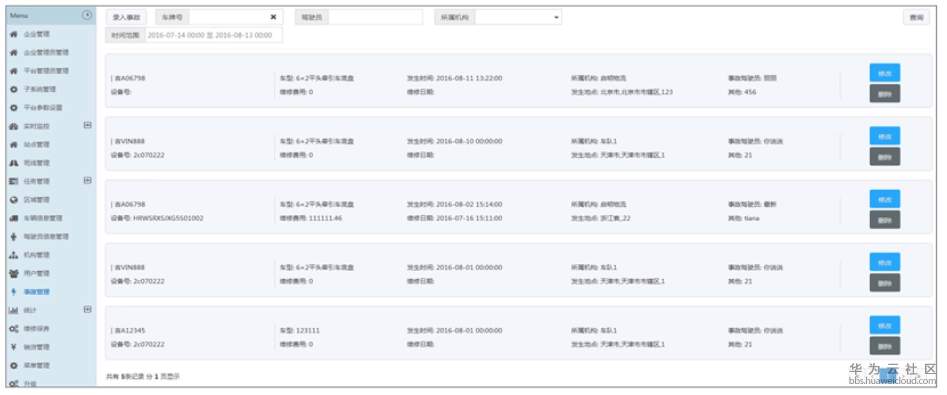Screen dimensions: 947x395
Task: Click the users group icon
Action: 14,274
